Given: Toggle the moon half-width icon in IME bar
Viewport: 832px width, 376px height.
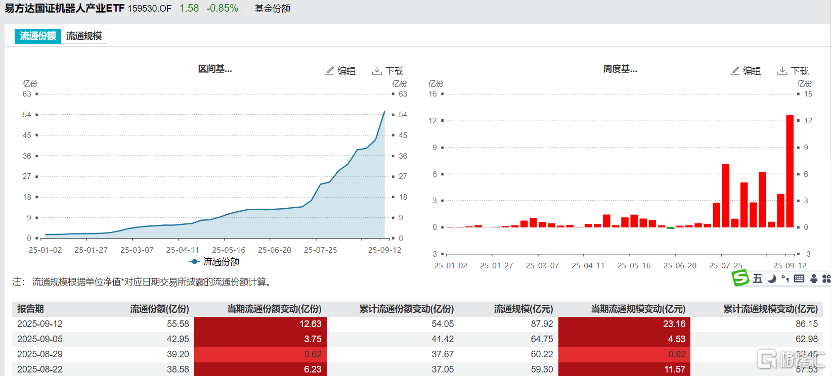Looking at the screenshot, I should (x=773, y=278).
